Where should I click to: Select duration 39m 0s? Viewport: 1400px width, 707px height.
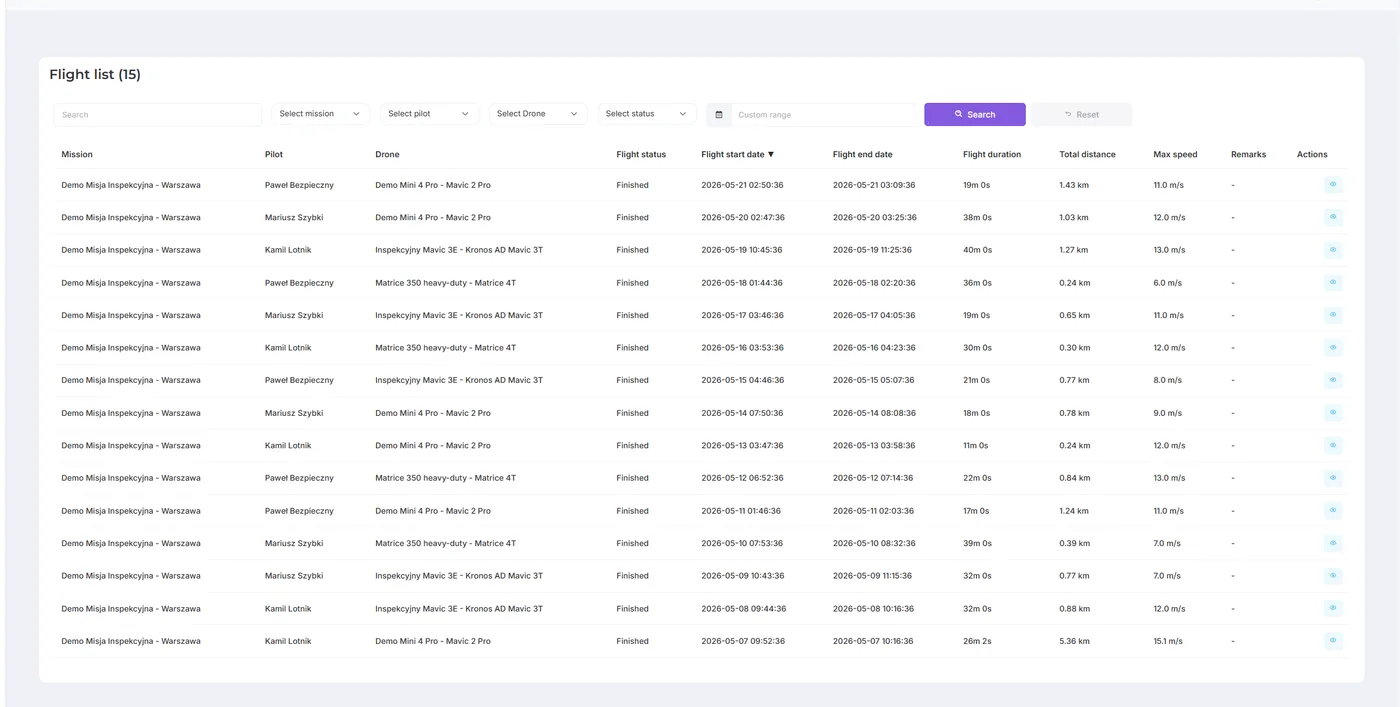click(977, 543)
